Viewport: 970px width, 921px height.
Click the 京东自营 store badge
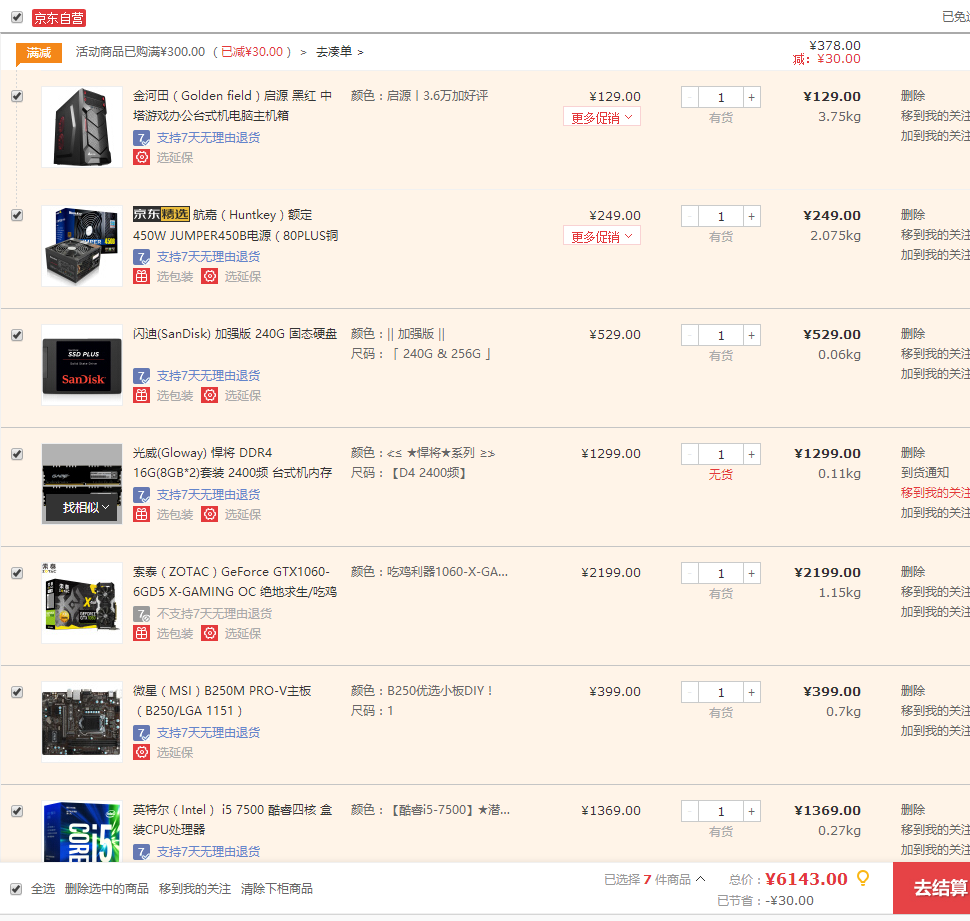coord(59,18)
